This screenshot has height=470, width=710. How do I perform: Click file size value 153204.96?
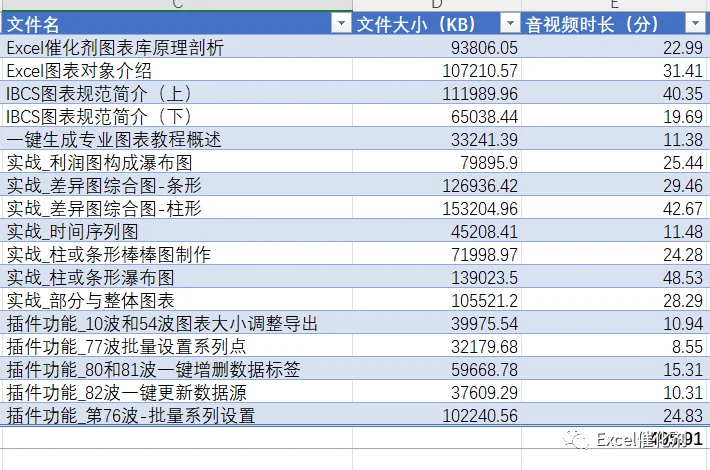pyautogui.click(x=480, y=208)
